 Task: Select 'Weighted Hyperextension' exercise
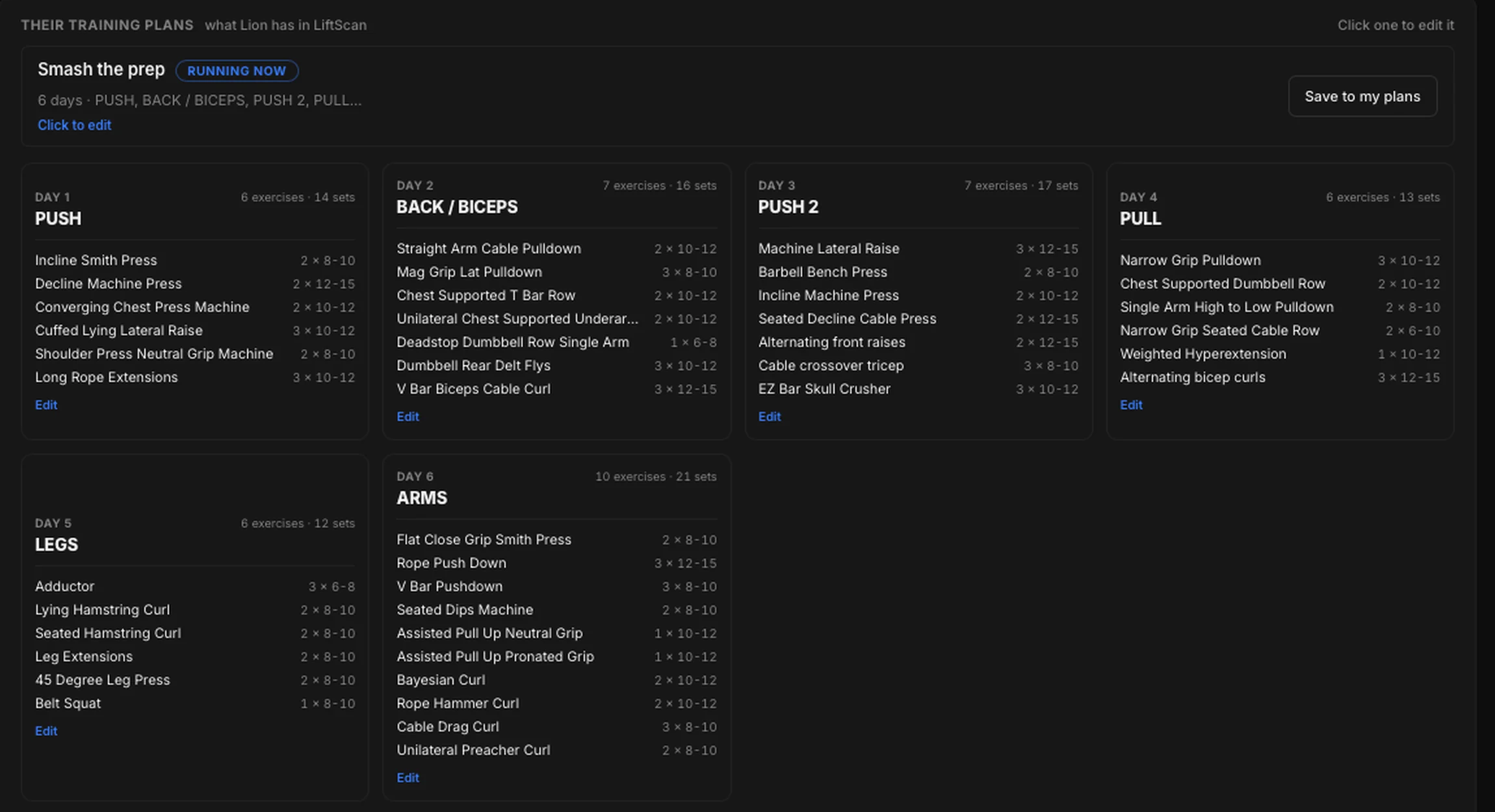pyautogui.click(x=1280, y=353)
